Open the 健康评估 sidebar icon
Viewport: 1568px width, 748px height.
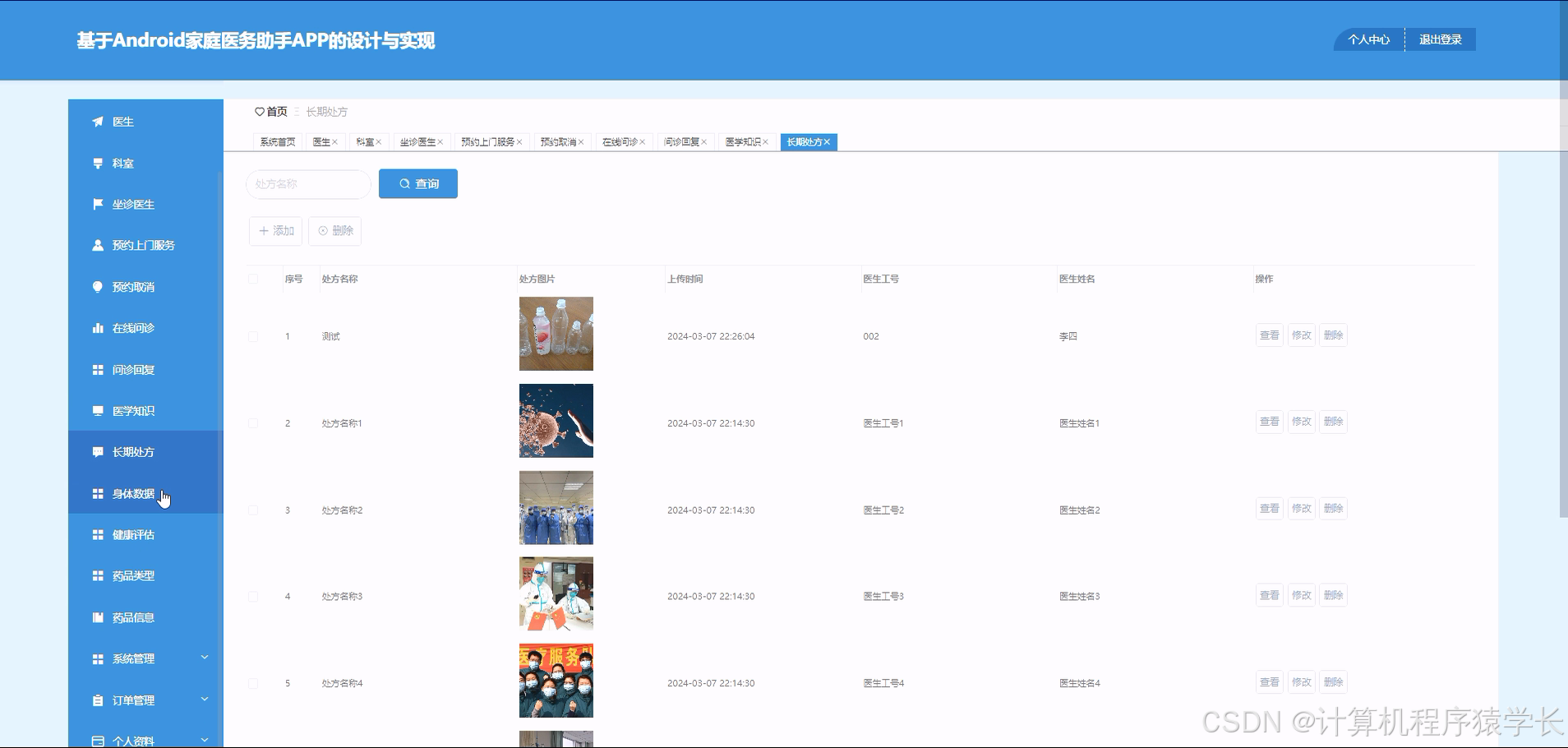(x=98, y=535)
